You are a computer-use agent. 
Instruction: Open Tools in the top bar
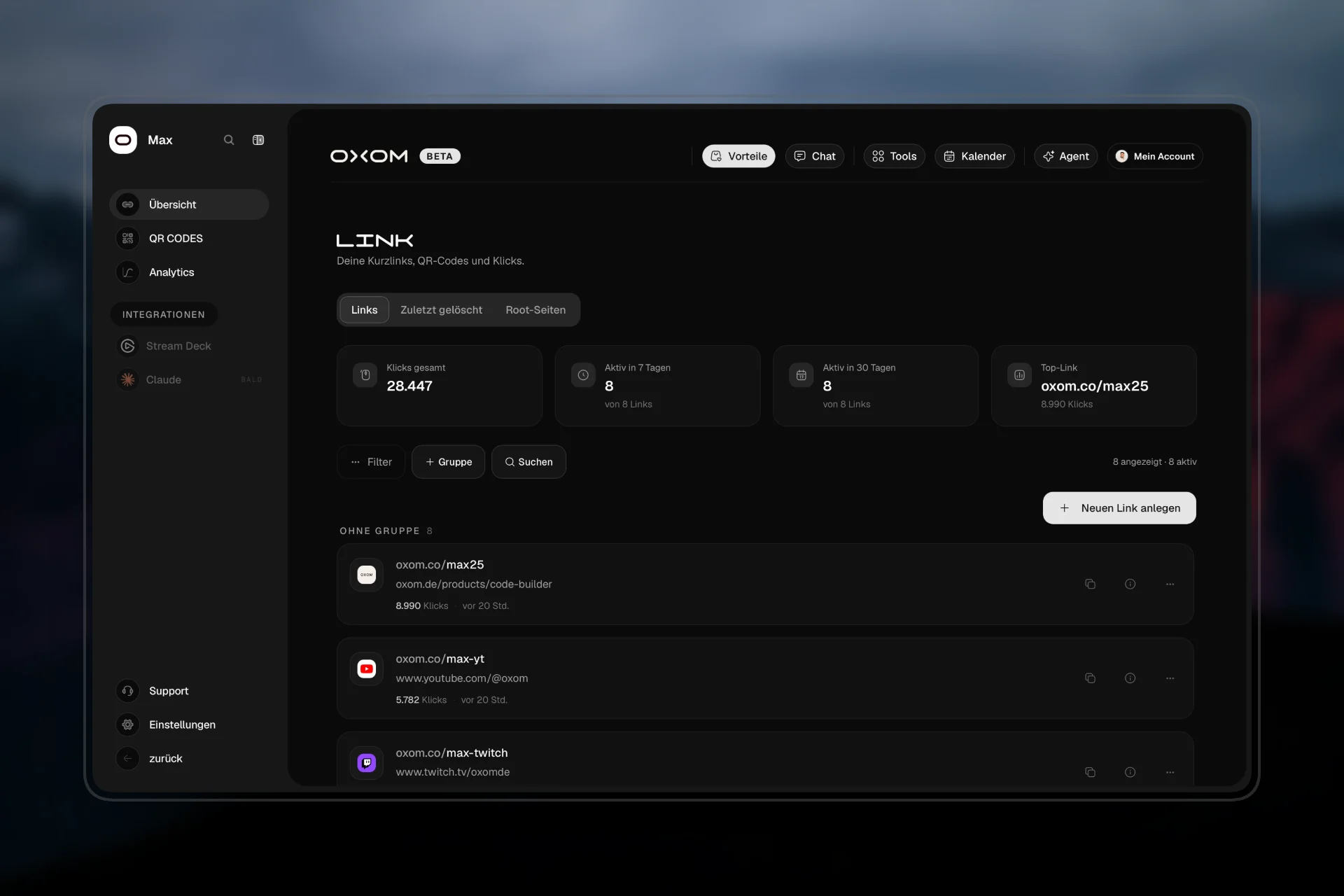pos(895,156)
